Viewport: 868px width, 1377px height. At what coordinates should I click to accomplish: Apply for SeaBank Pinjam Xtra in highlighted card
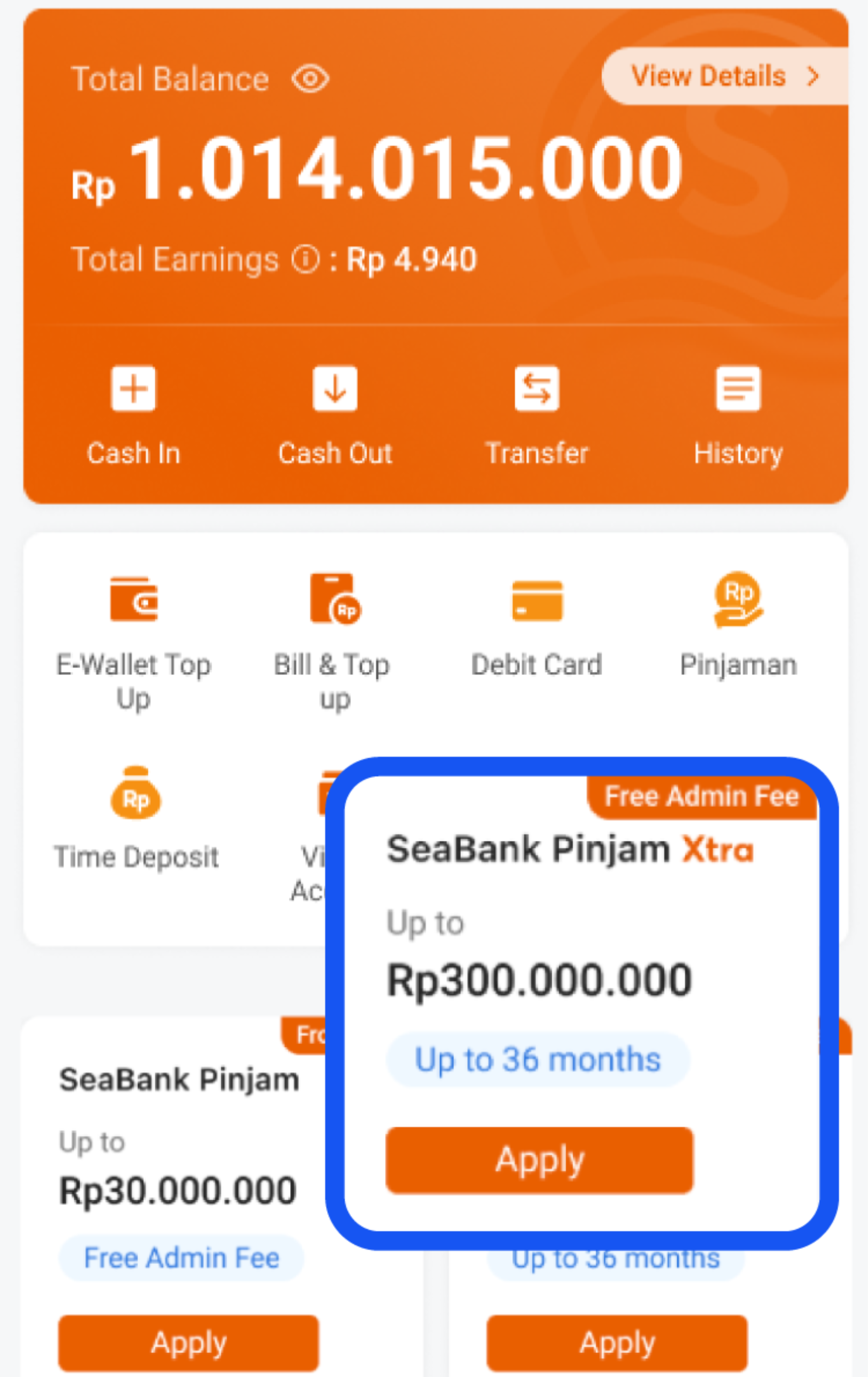(x=539, y=1160)
